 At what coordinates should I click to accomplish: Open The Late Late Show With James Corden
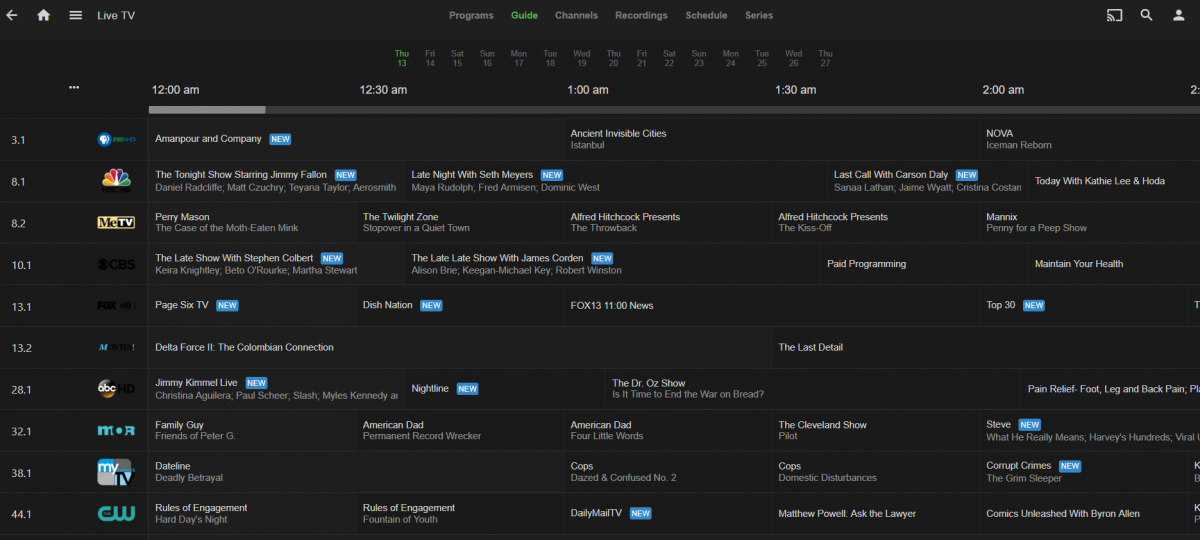click(612, 264)
